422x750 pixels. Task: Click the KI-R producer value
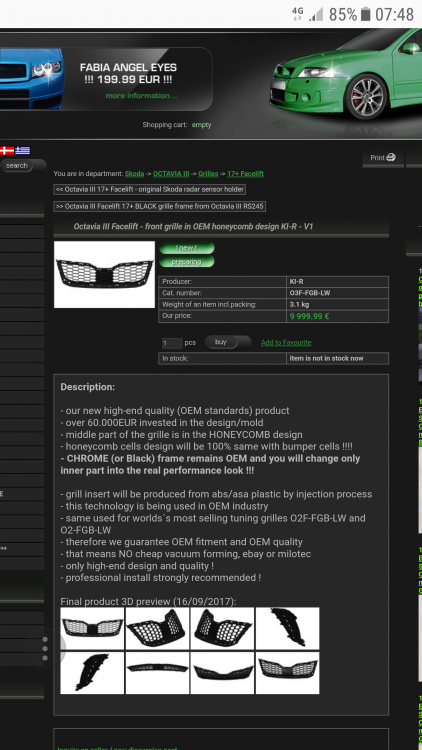296,282
